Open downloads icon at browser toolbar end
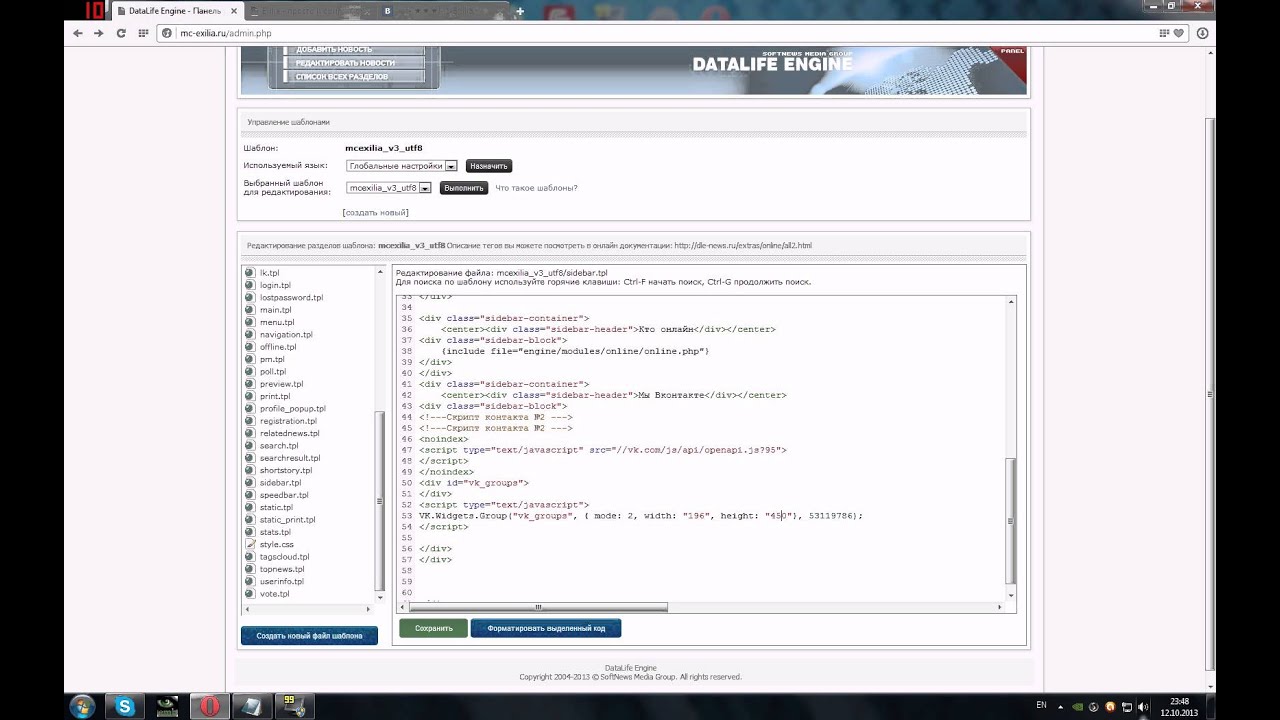This screenshot has width=1280, height=720. click(1202, 33)
